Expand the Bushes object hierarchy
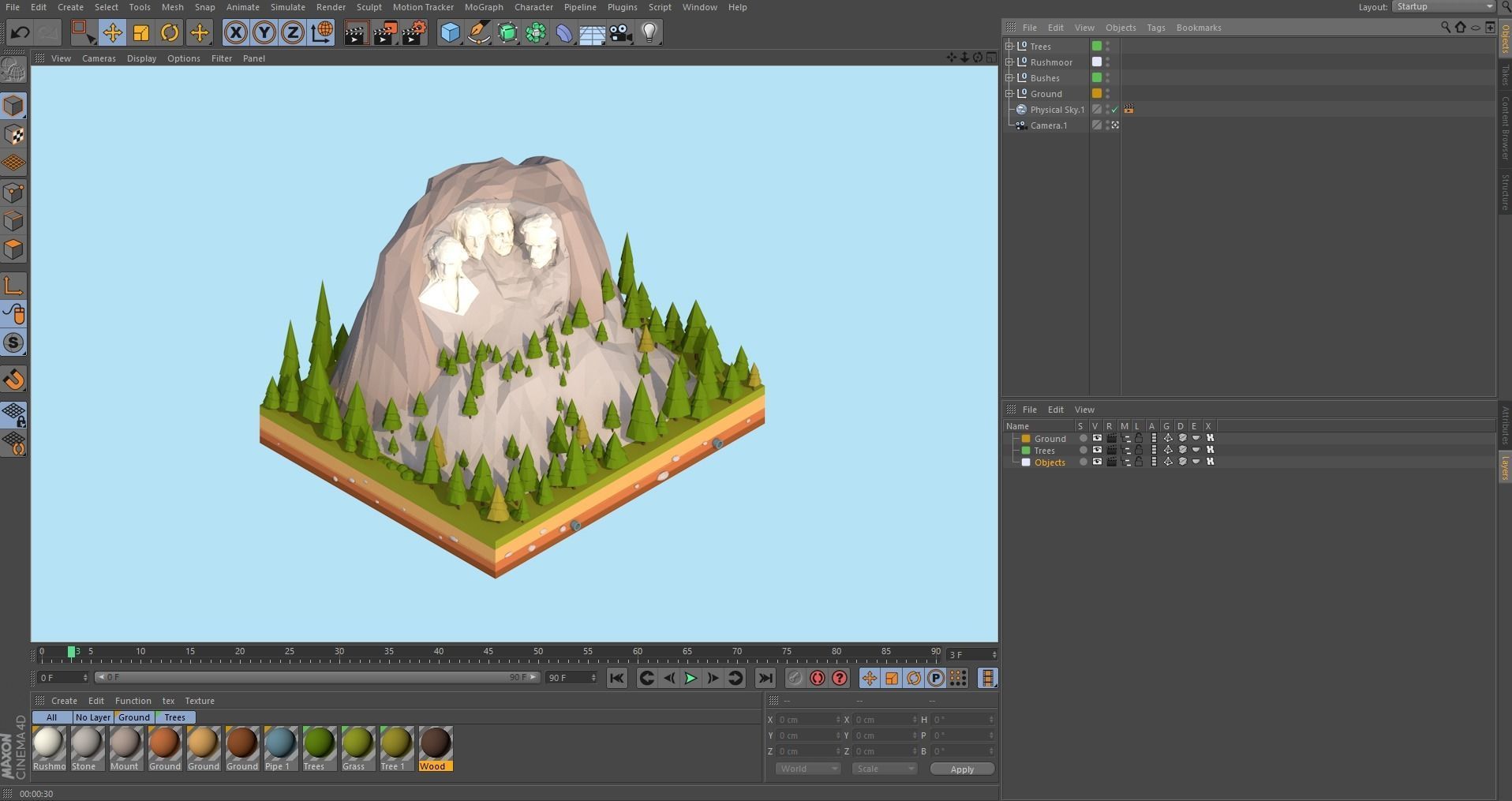1512x801 pixels. point(1009,77)
